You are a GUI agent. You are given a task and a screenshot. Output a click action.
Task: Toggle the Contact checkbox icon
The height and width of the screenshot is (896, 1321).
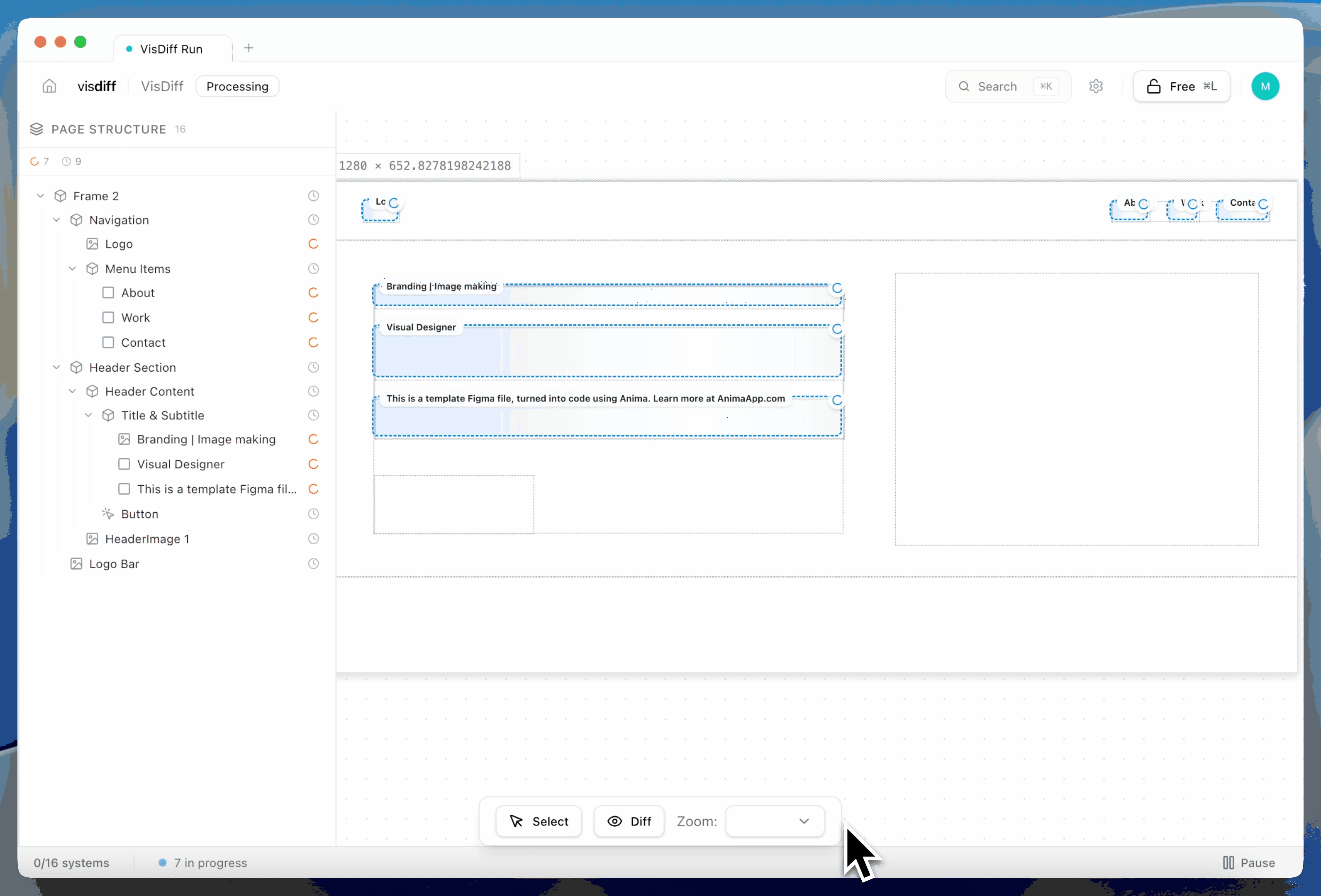click(x=108, y=343)
